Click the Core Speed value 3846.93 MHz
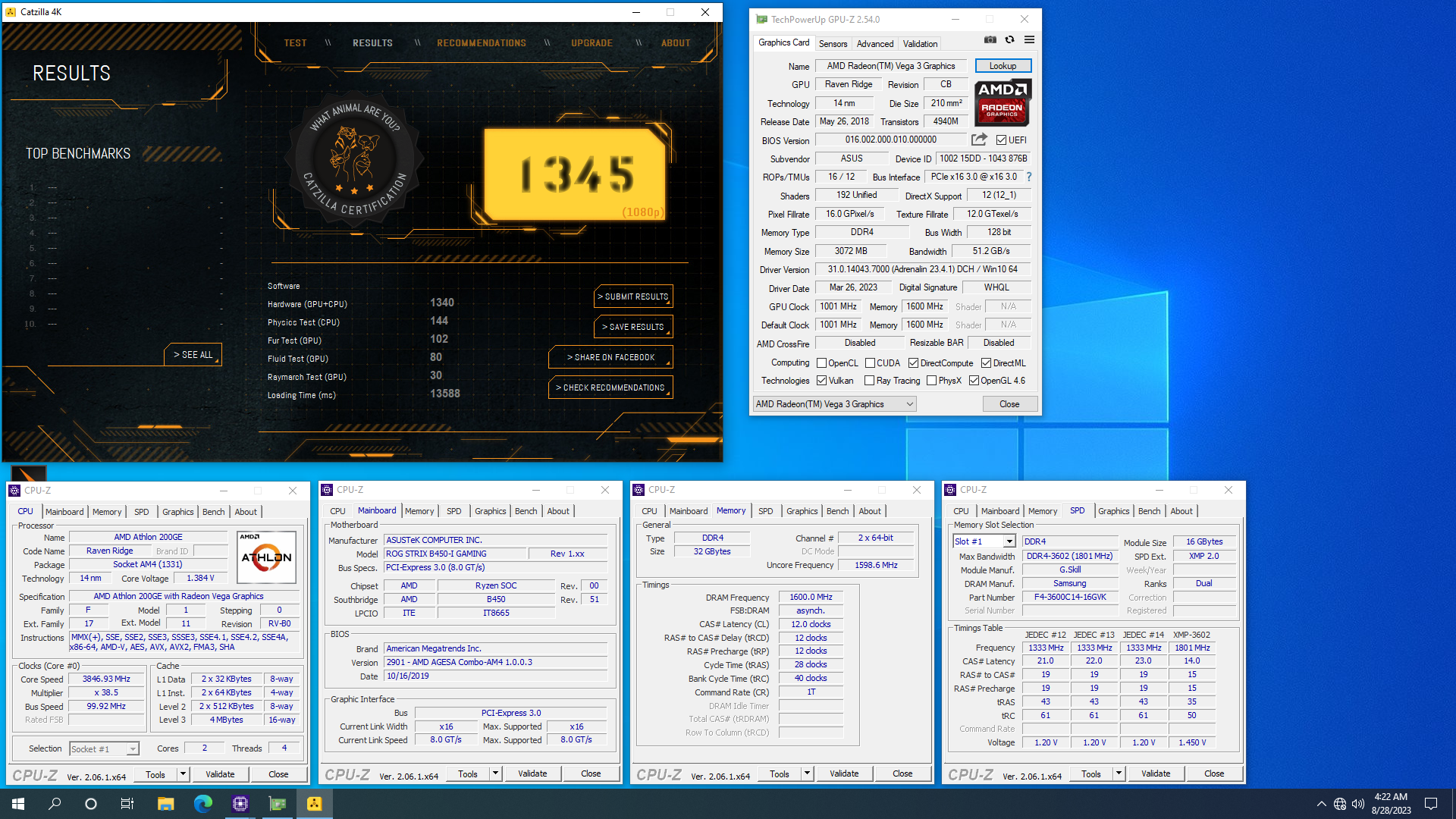Viewport: 1456px width, 819px height. click(106, 679)
